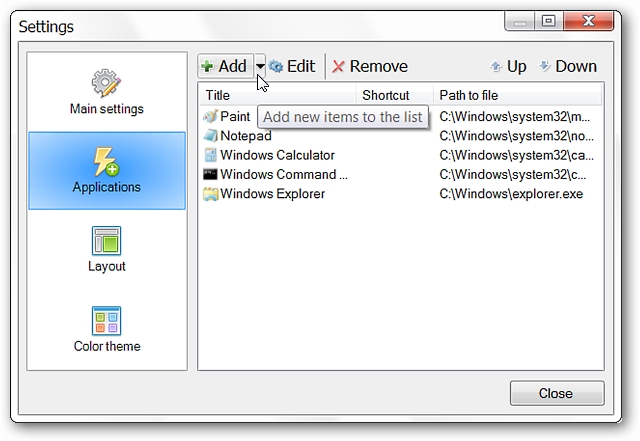
Task: Select the Paint row icon
Action: click(x=210, y=116)
